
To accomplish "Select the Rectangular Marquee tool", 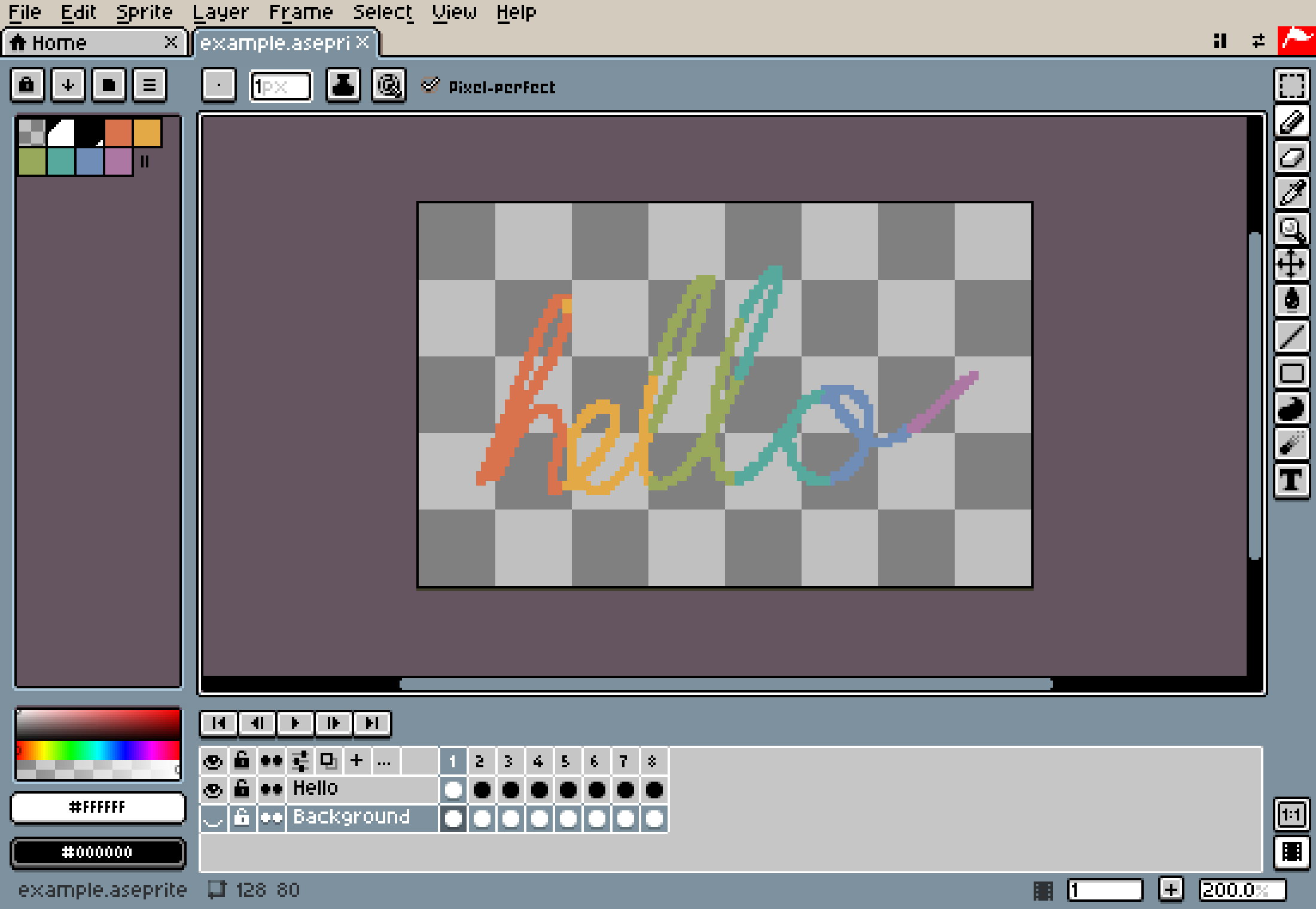I will click(x=1291, y=85).
